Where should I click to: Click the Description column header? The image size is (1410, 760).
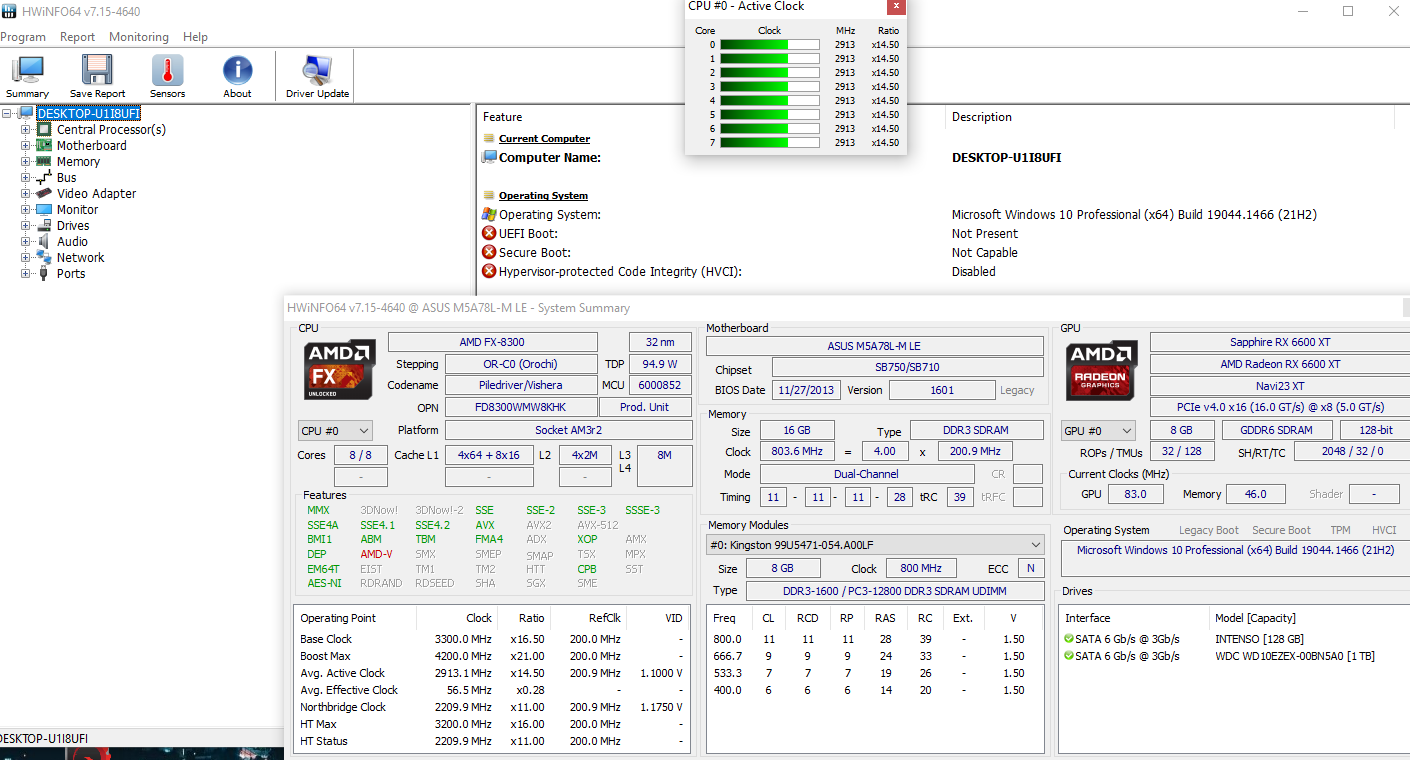point(982,117)
